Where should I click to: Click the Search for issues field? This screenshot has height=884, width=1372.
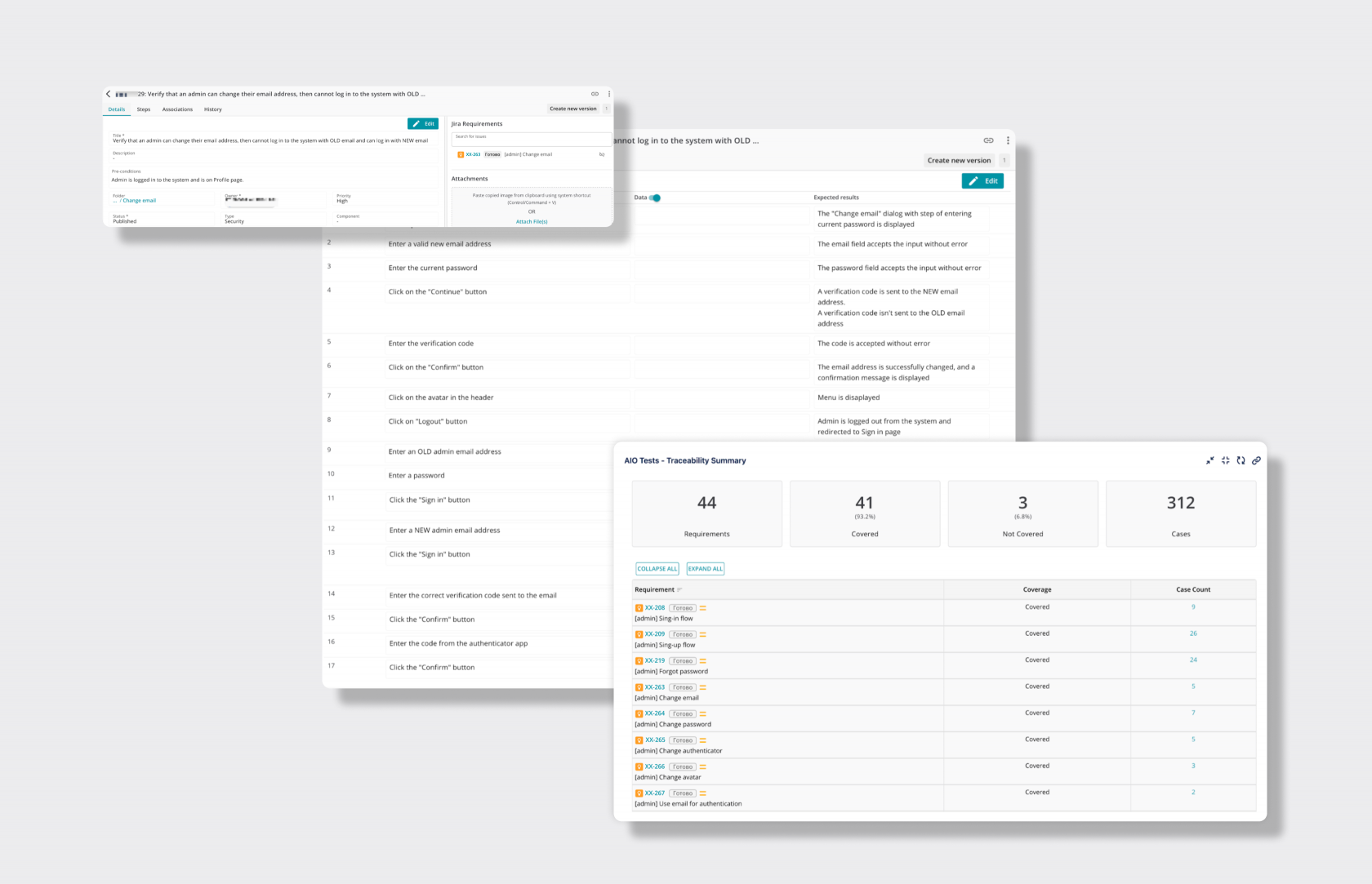pos(531,140)
